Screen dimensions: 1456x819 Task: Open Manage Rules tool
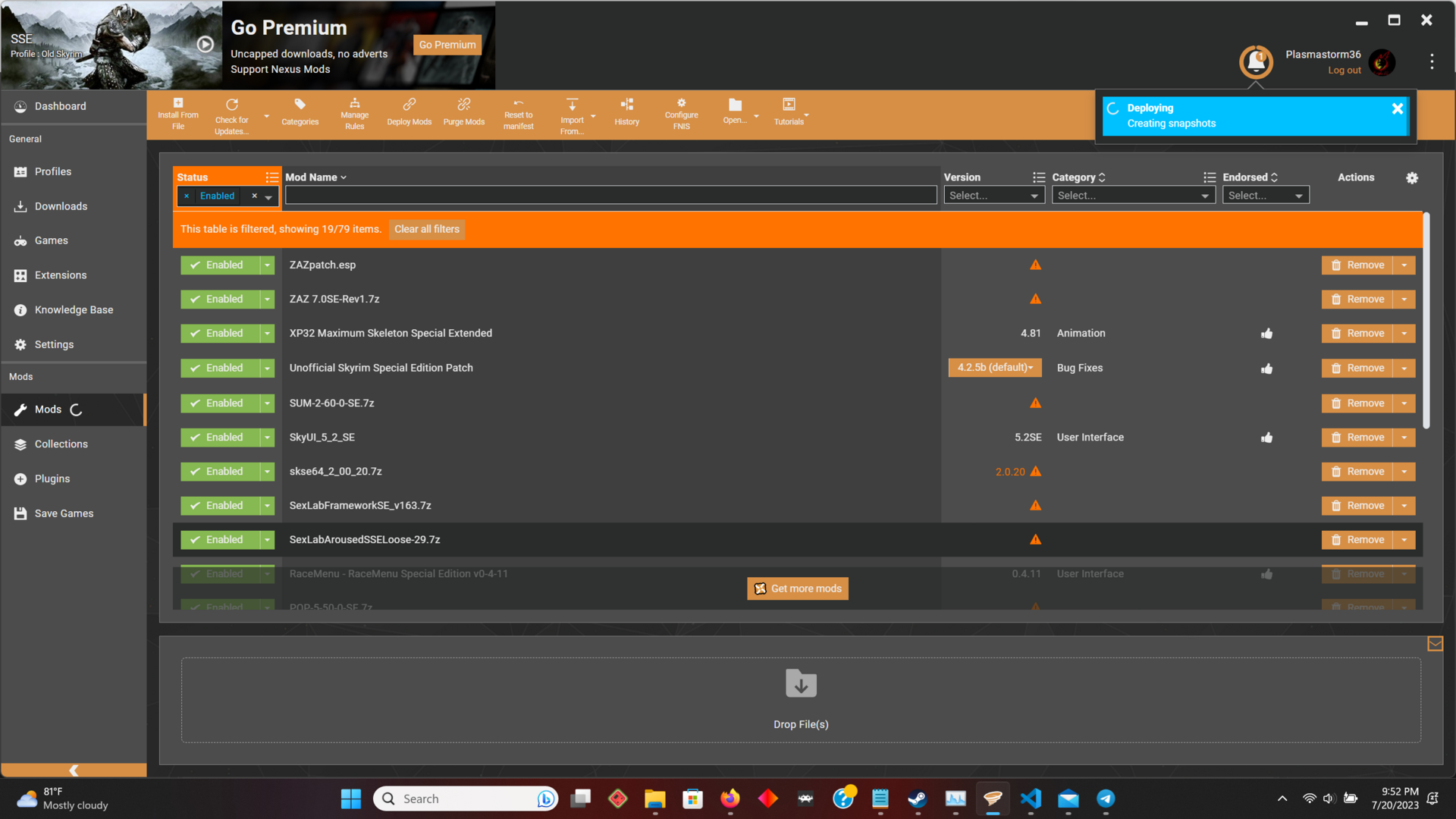354,115
